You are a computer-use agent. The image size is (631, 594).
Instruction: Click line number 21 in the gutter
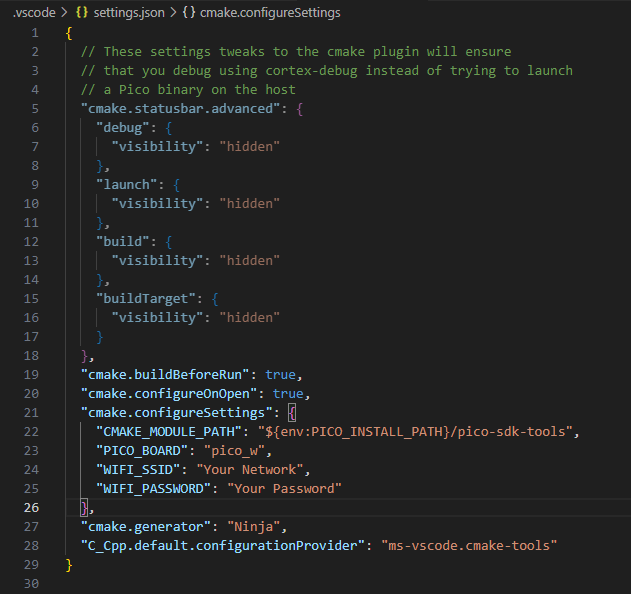31,413
